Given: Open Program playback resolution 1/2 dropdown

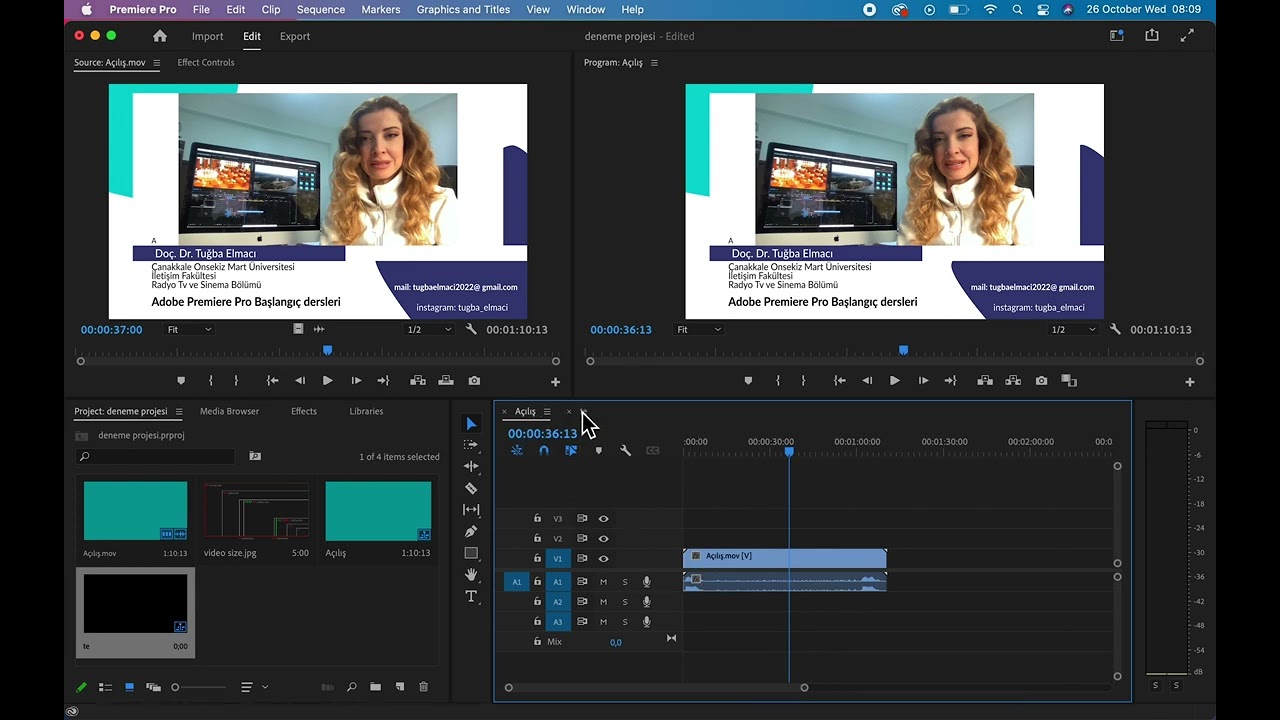Looking at the screenshot, I should [x=1073, y=329].
